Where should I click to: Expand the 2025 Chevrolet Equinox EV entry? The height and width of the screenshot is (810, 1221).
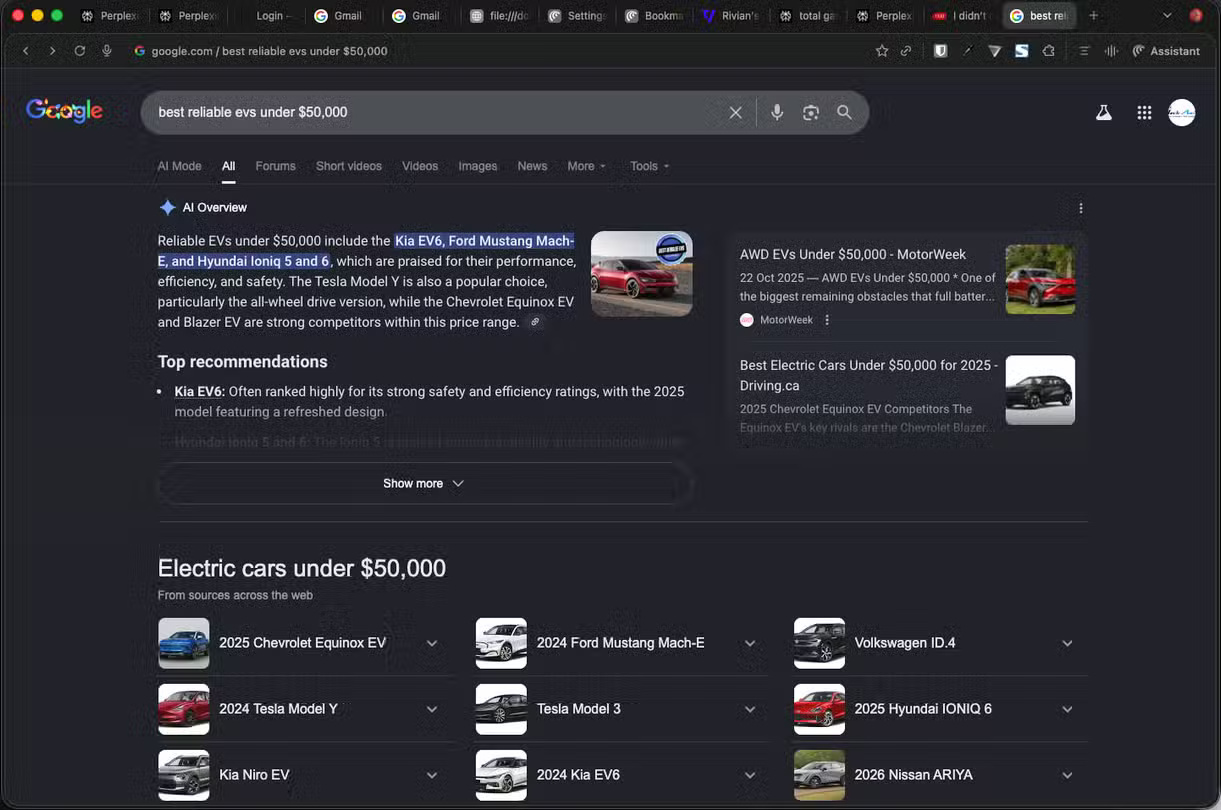pos(432,643)
